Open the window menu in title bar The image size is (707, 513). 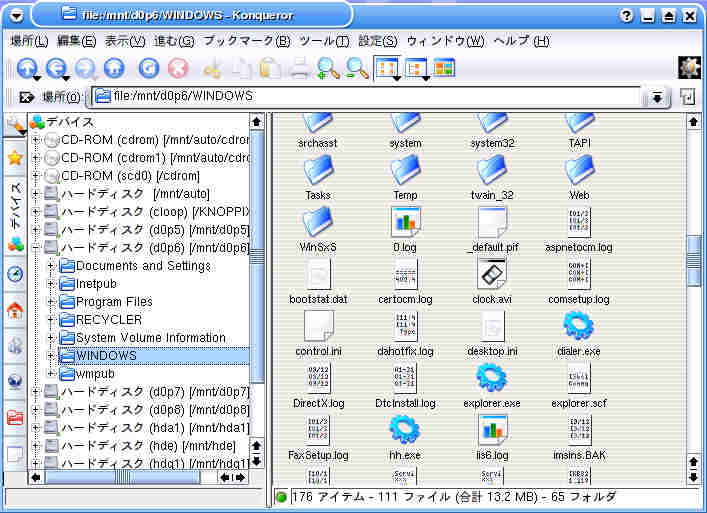[x=16, y=16]
